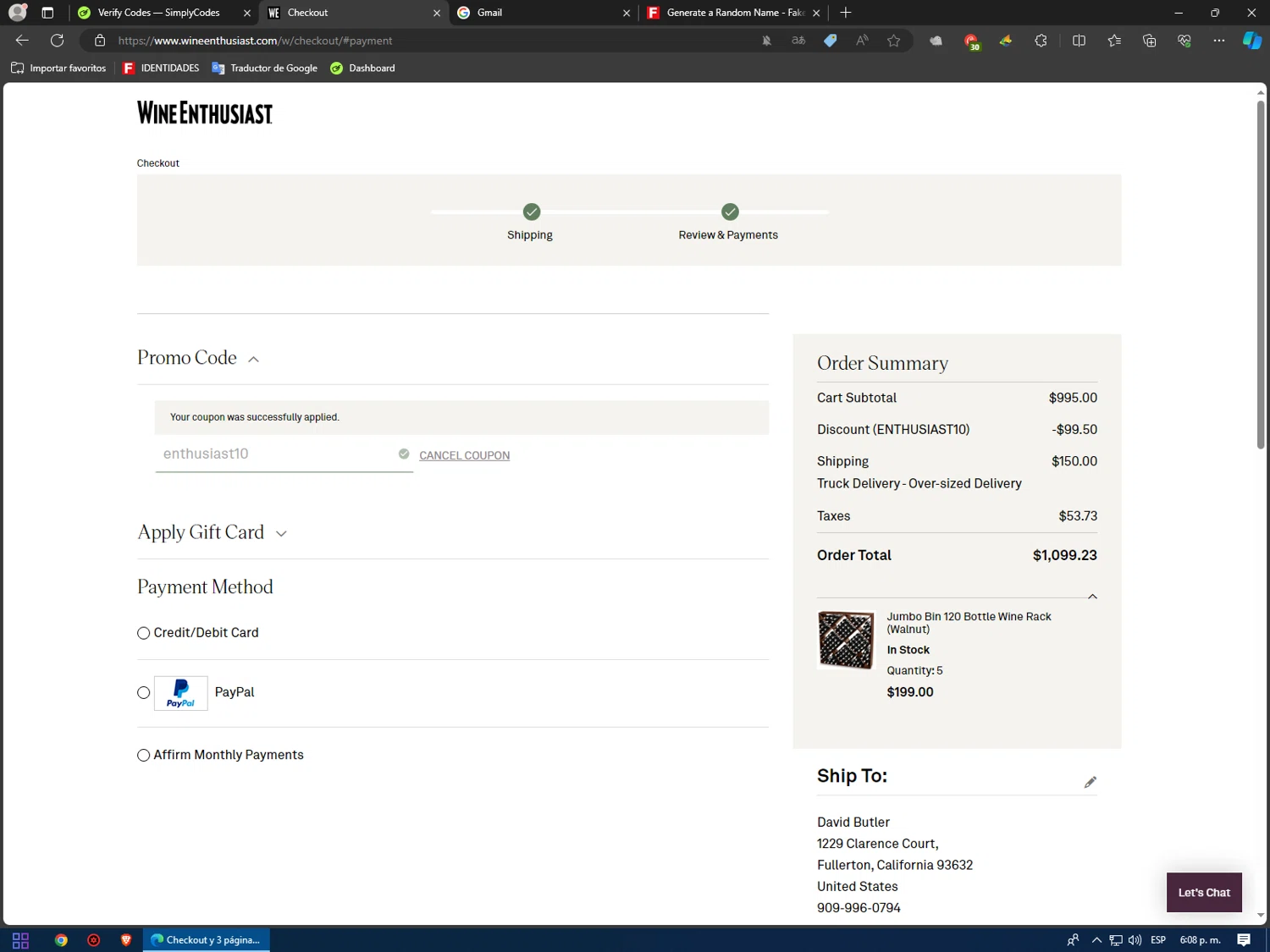The width and height of the screenshot is (1270, 952).
Task: Toggle the split screen icon
Action: click(x=1079, y=41)
